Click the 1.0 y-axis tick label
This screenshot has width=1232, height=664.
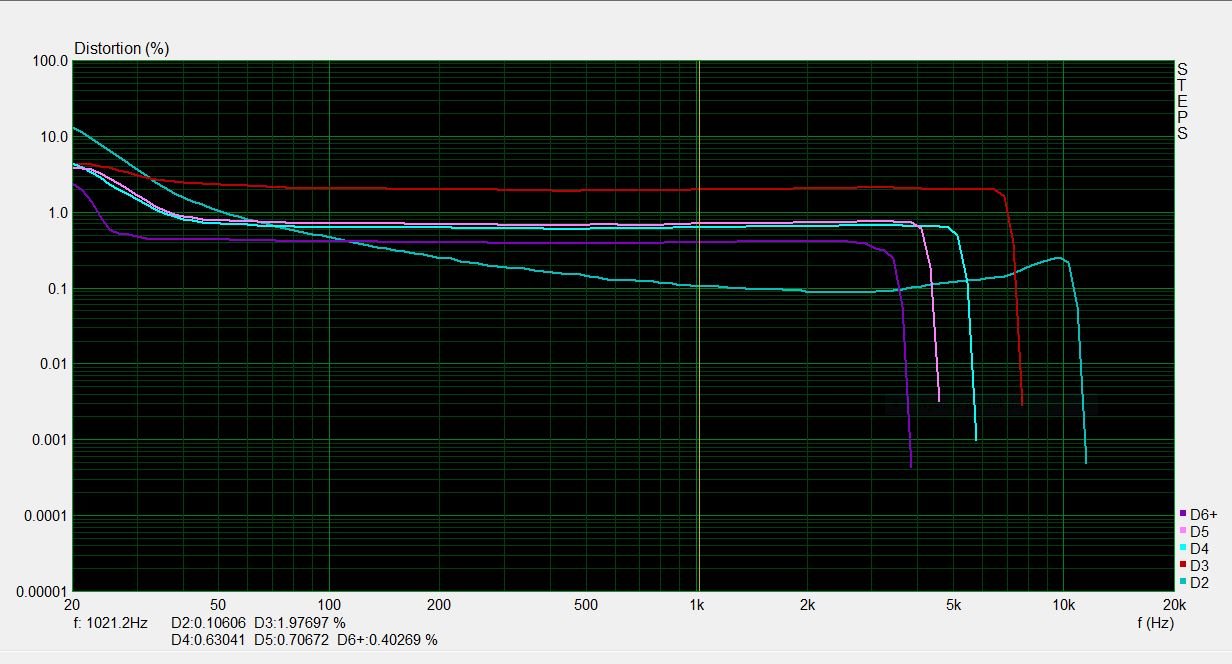[x=58, y=213]
